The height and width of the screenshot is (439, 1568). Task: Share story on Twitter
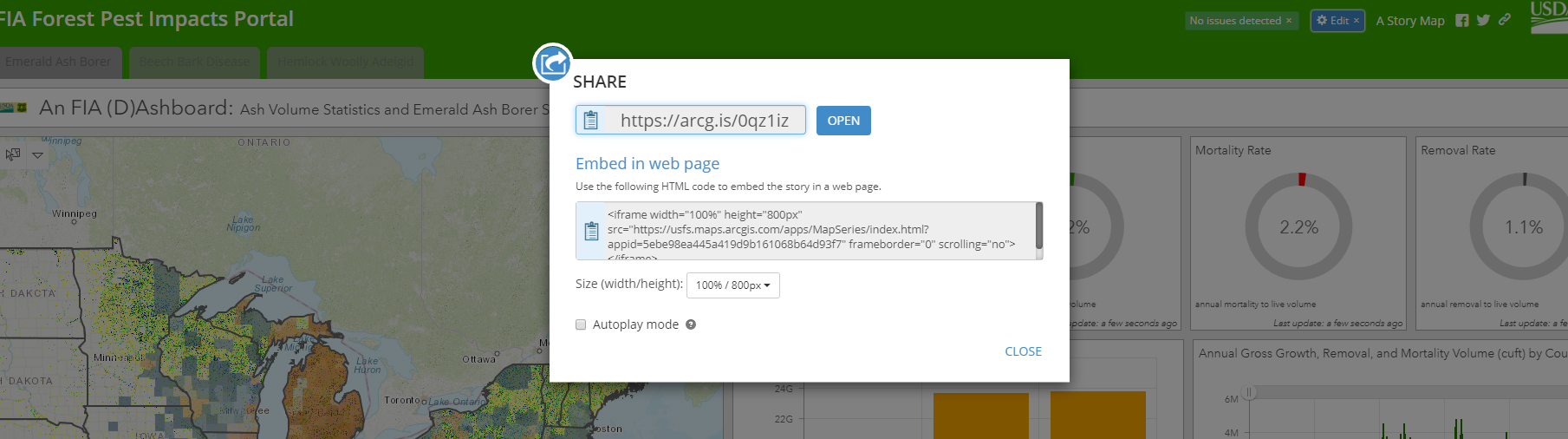click(1483, 20)
